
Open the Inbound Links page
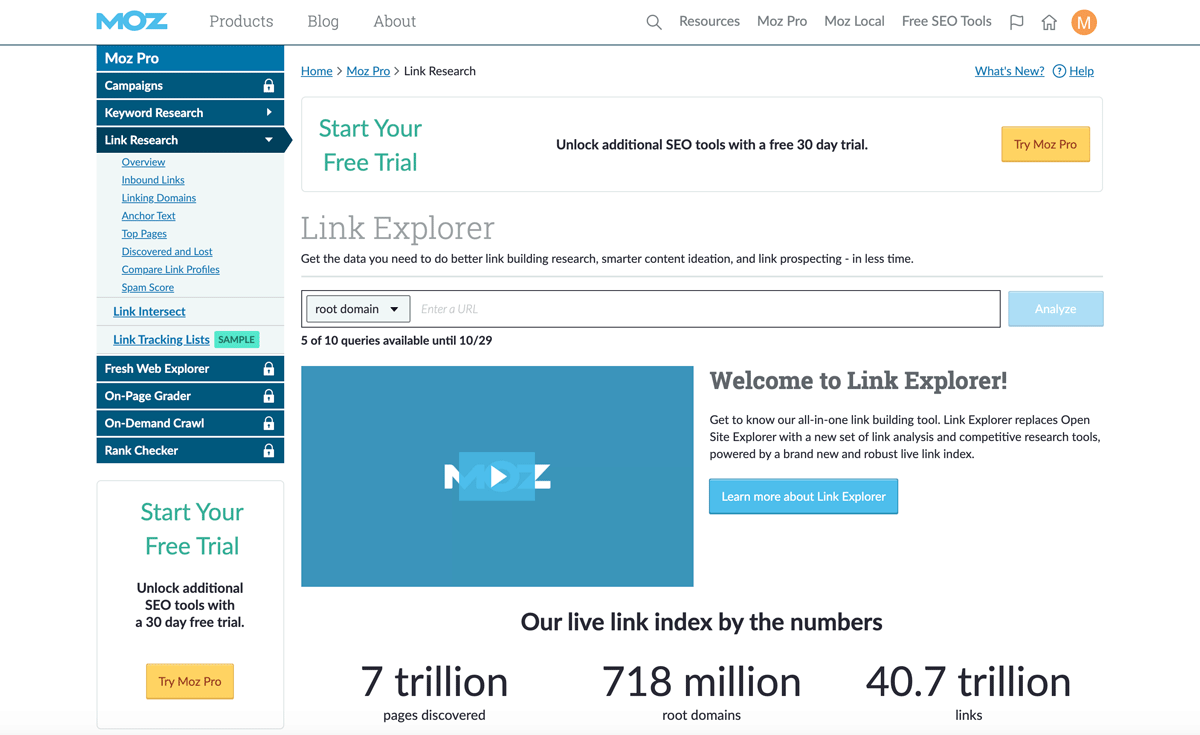click(153, 180)
